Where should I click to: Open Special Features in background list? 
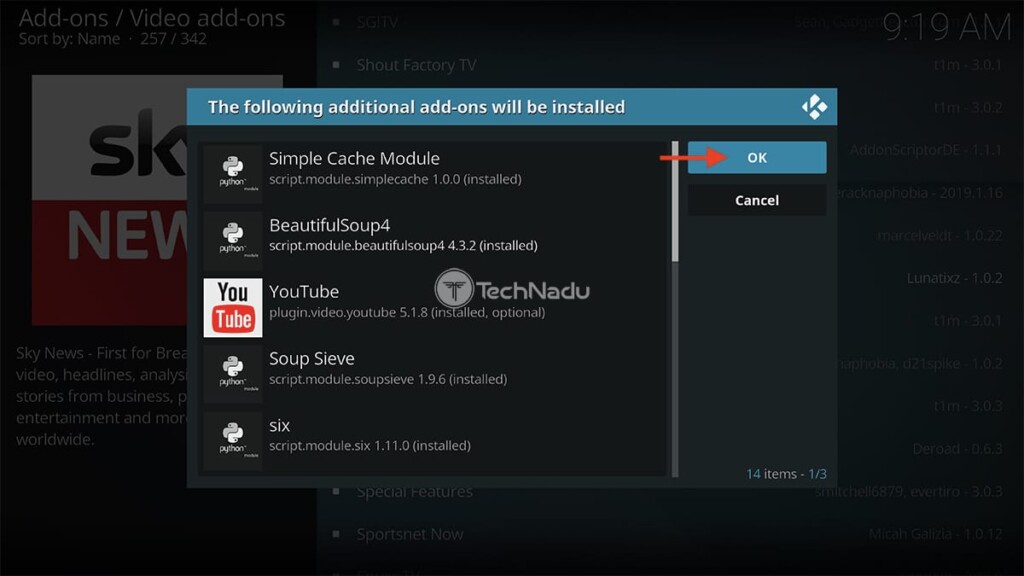[414, 492]
